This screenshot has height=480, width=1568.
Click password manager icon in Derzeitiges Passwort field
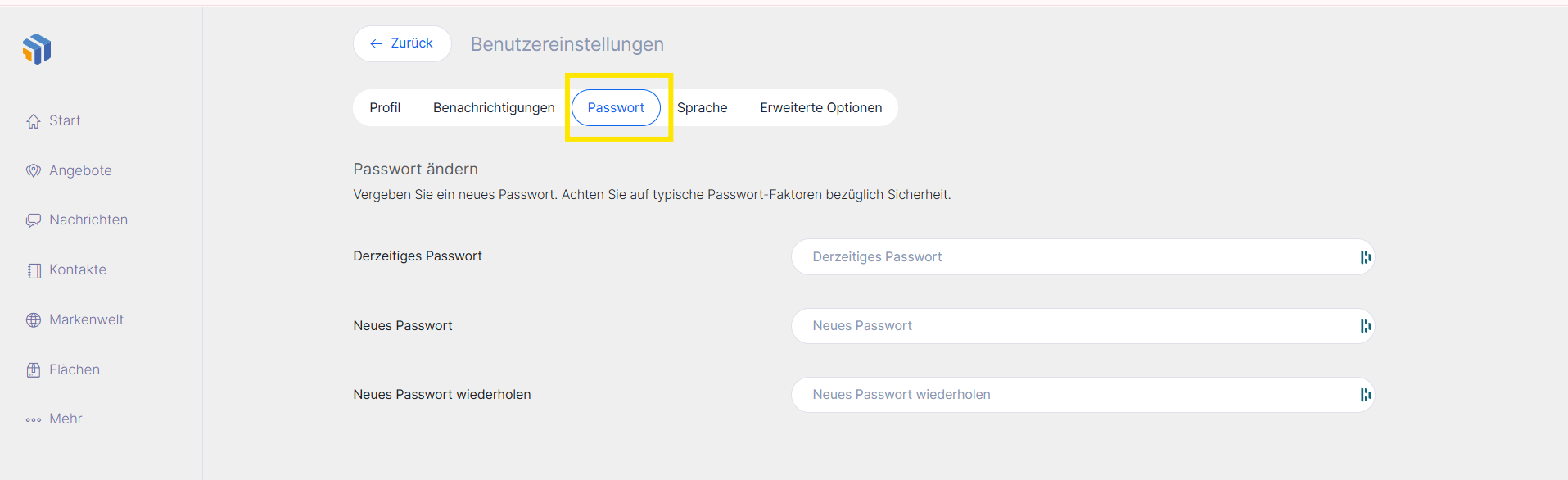[x=1365, y=257]
